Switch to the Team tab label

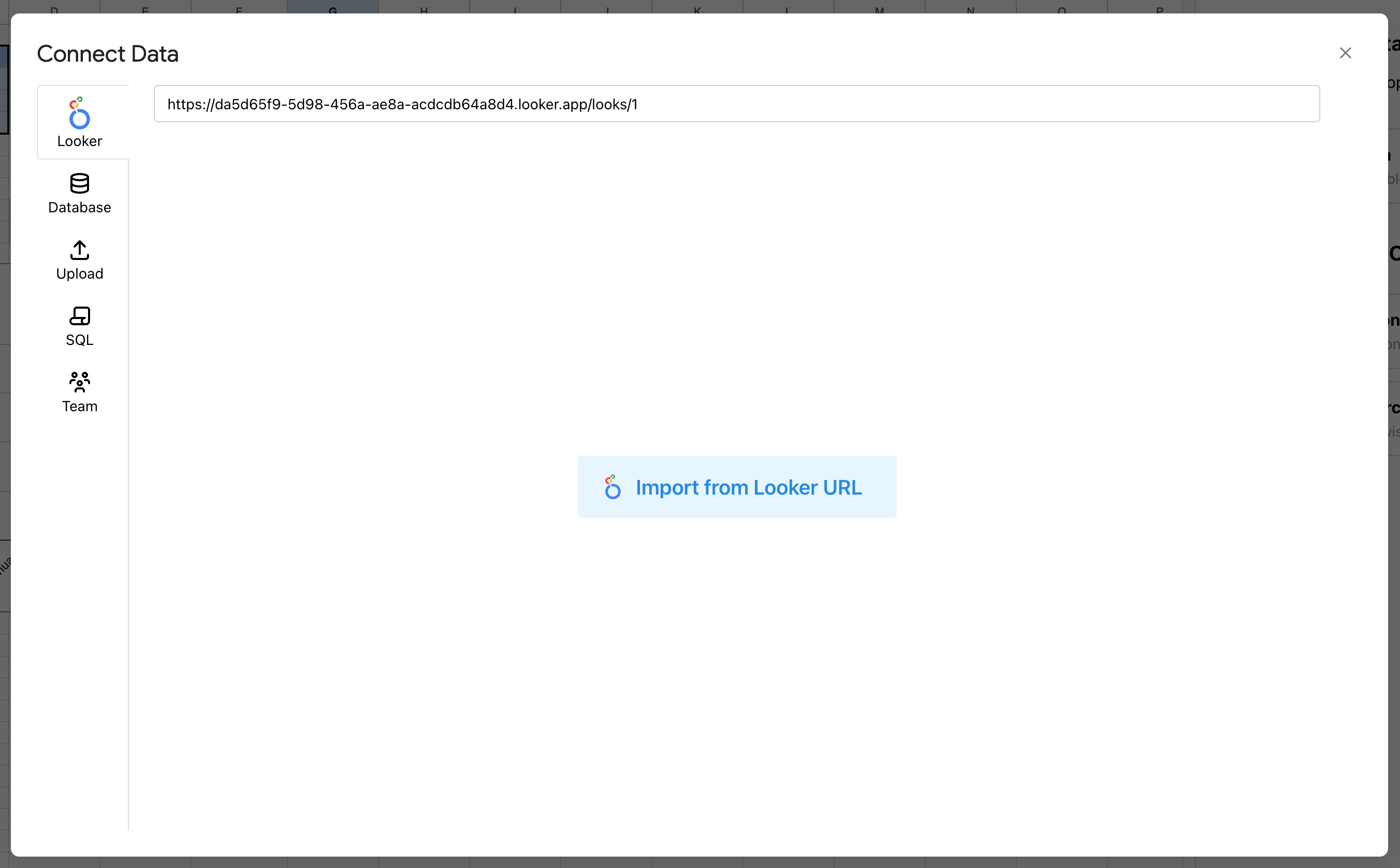79,407
